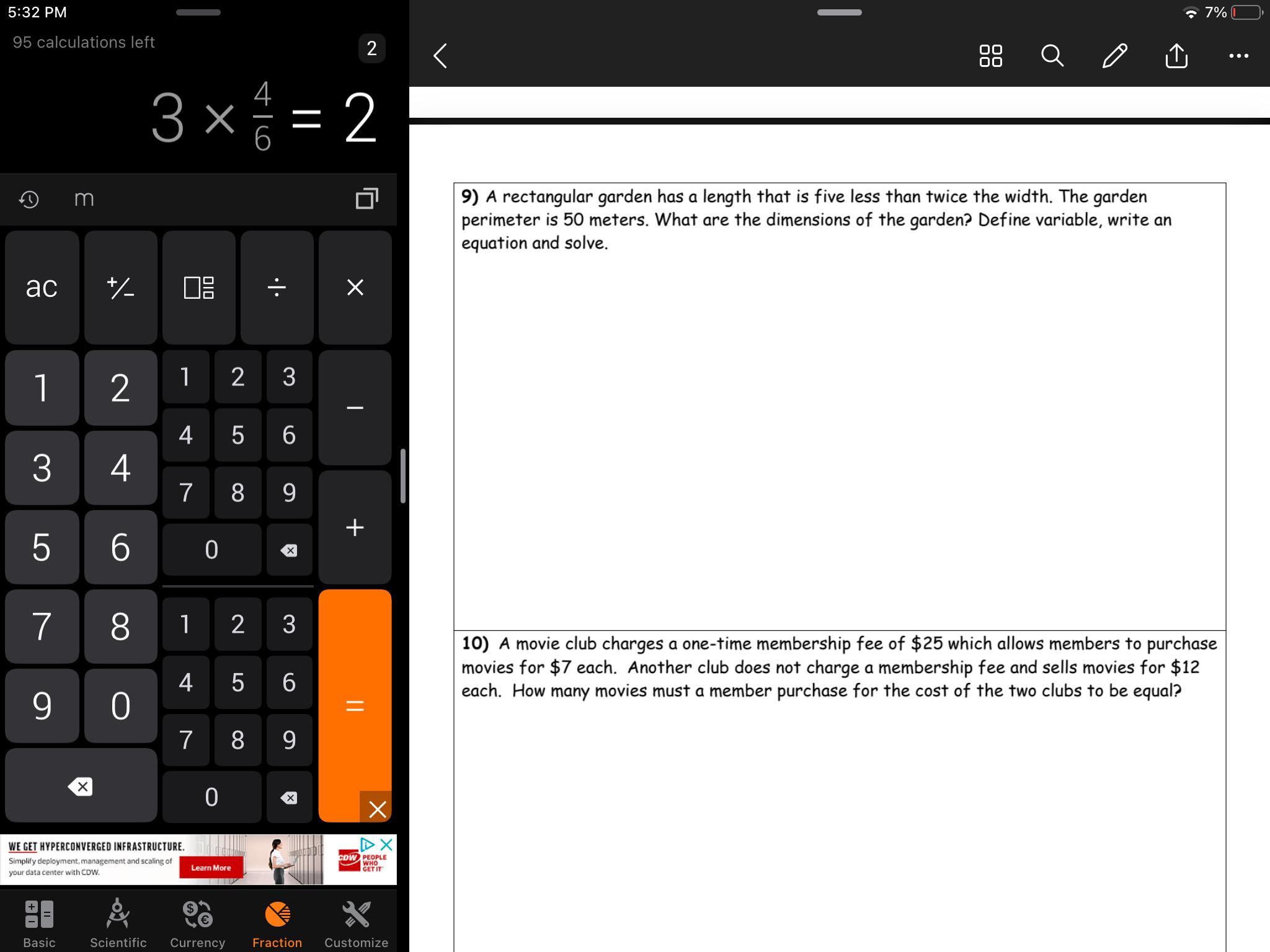Viewport: 1270px width, 952px height.
Task: Tap the history count badge showing 2
Action: [371, 48]
